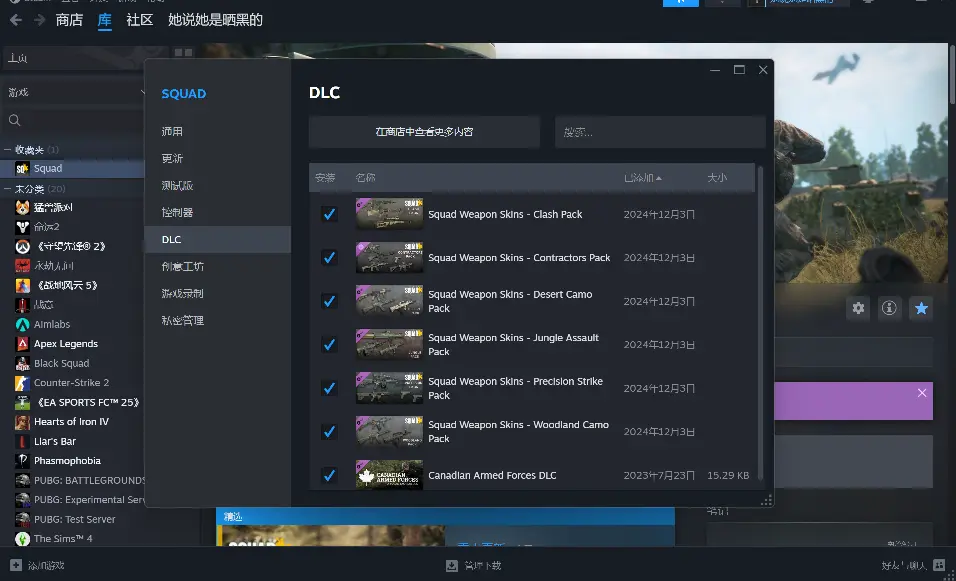The width and height of the screenshot is (956, 581).
Task: Click the main library page scrollbar
Action: tap(952, 76)
